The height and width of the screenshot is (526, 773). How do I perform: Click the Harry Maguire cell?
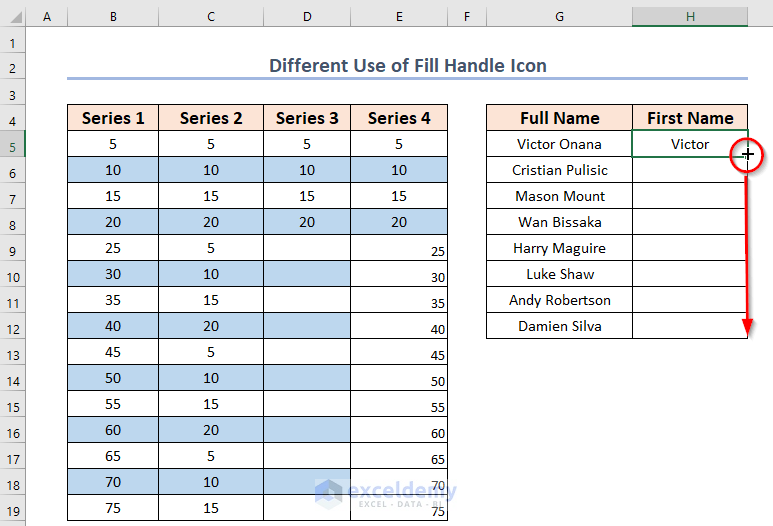click(559, 248)
